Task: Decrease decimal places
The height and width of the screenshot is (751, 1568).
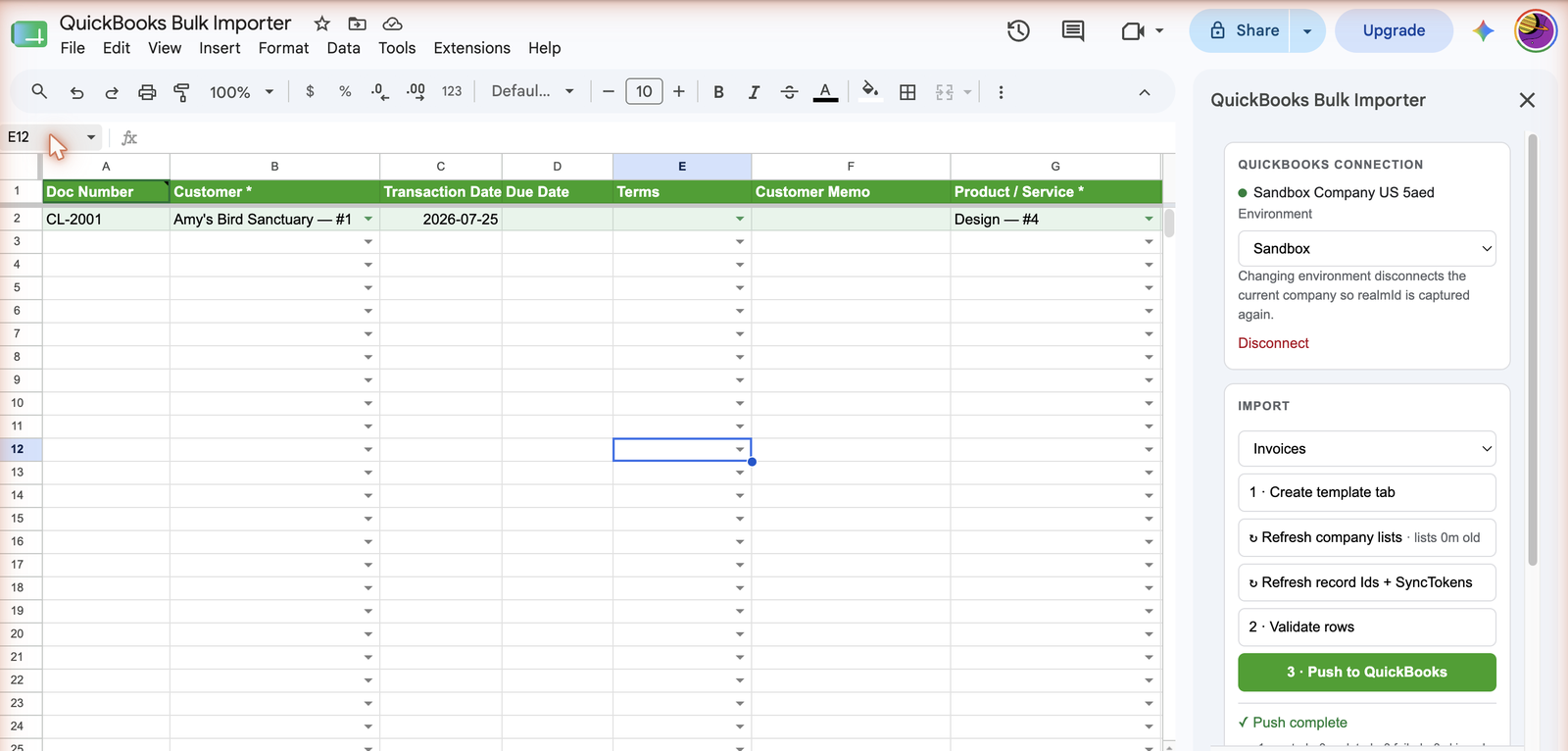Action: pos(380,91)
